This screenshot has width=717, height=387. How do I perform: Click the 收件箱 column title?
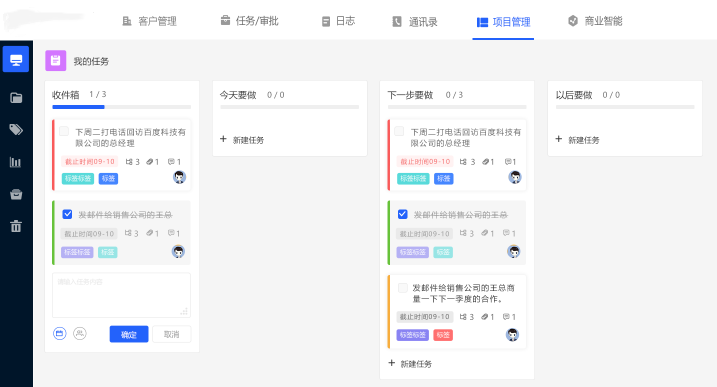(x=65, y=95)
